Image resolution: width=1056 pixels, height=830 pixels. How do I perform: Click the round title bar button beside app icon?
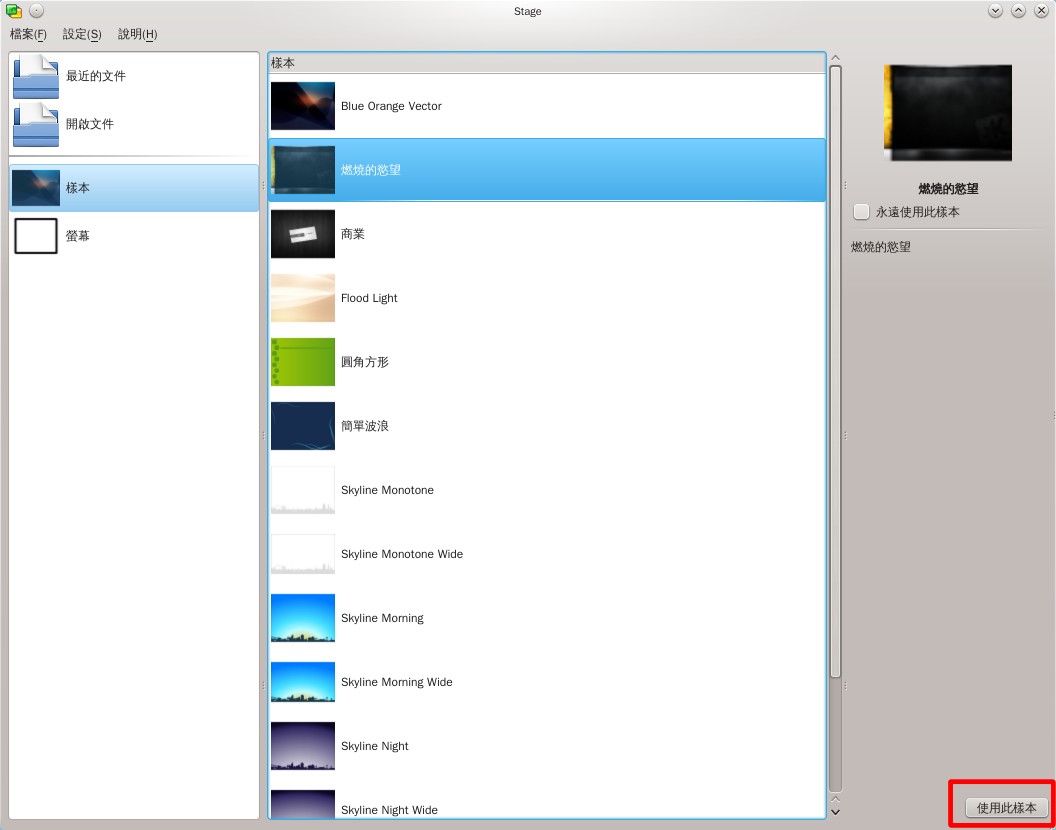(36, 11)
